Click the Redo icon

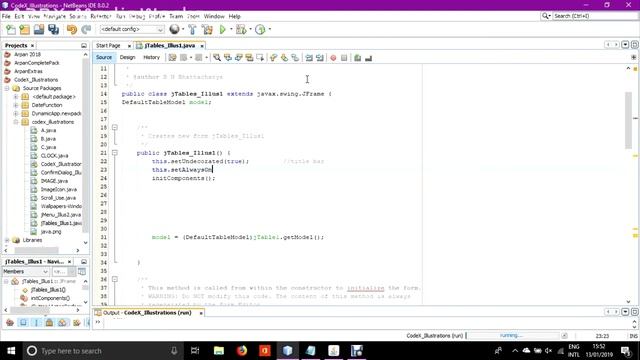point(86,29)
